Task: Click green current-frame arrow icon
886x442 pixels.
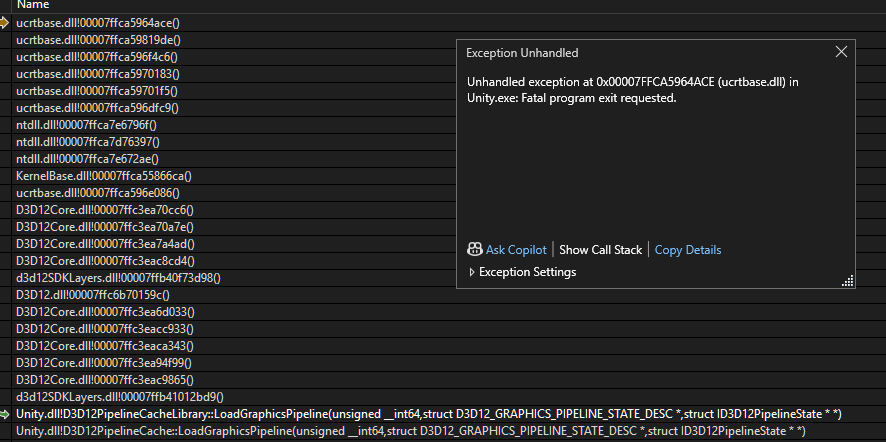Action: pos(5,414)
